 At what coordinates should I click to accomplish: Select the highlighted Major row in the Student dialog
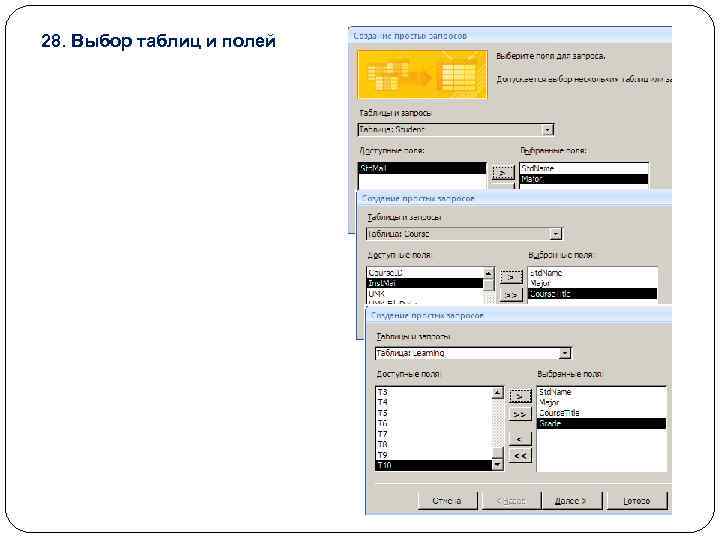click(584, 179)
